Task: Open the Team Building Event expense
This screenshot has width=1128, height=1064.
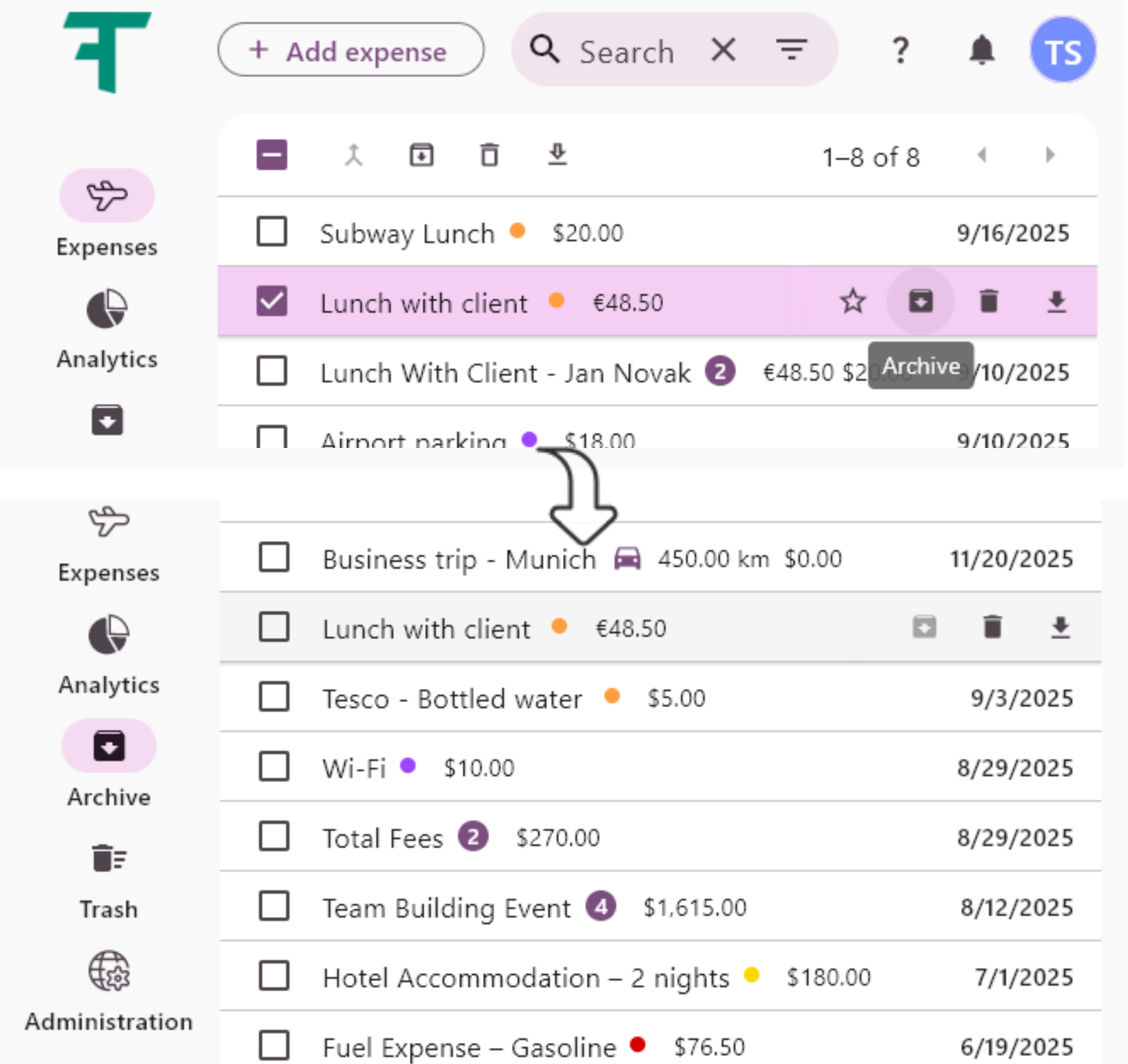Action: pos(447,907)
